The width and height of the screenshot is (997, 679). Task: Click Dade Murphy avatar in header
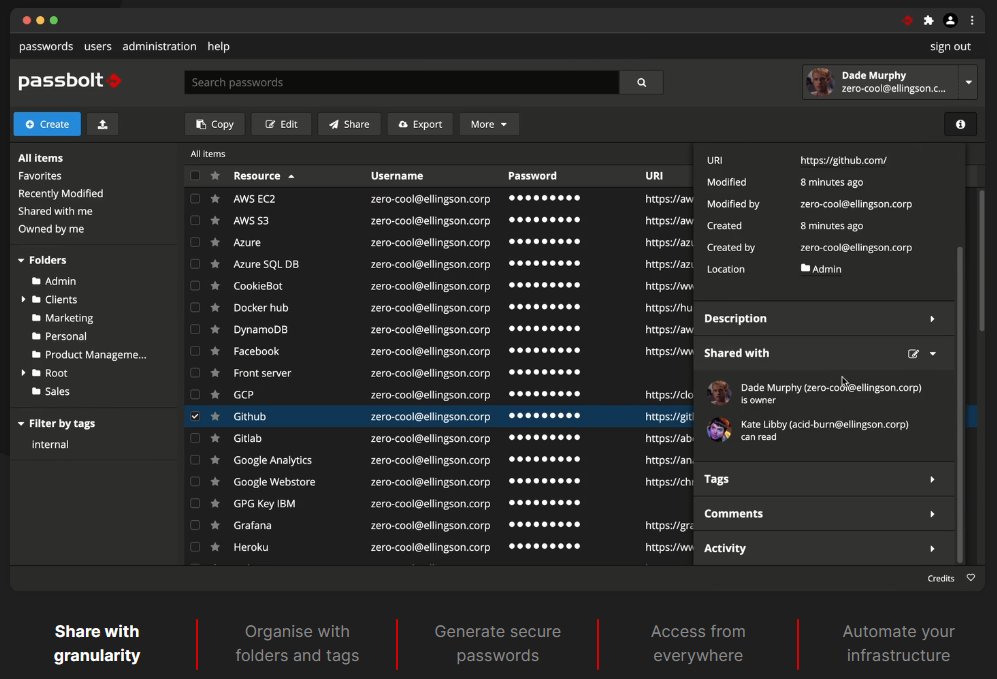[x=820, y=82]
